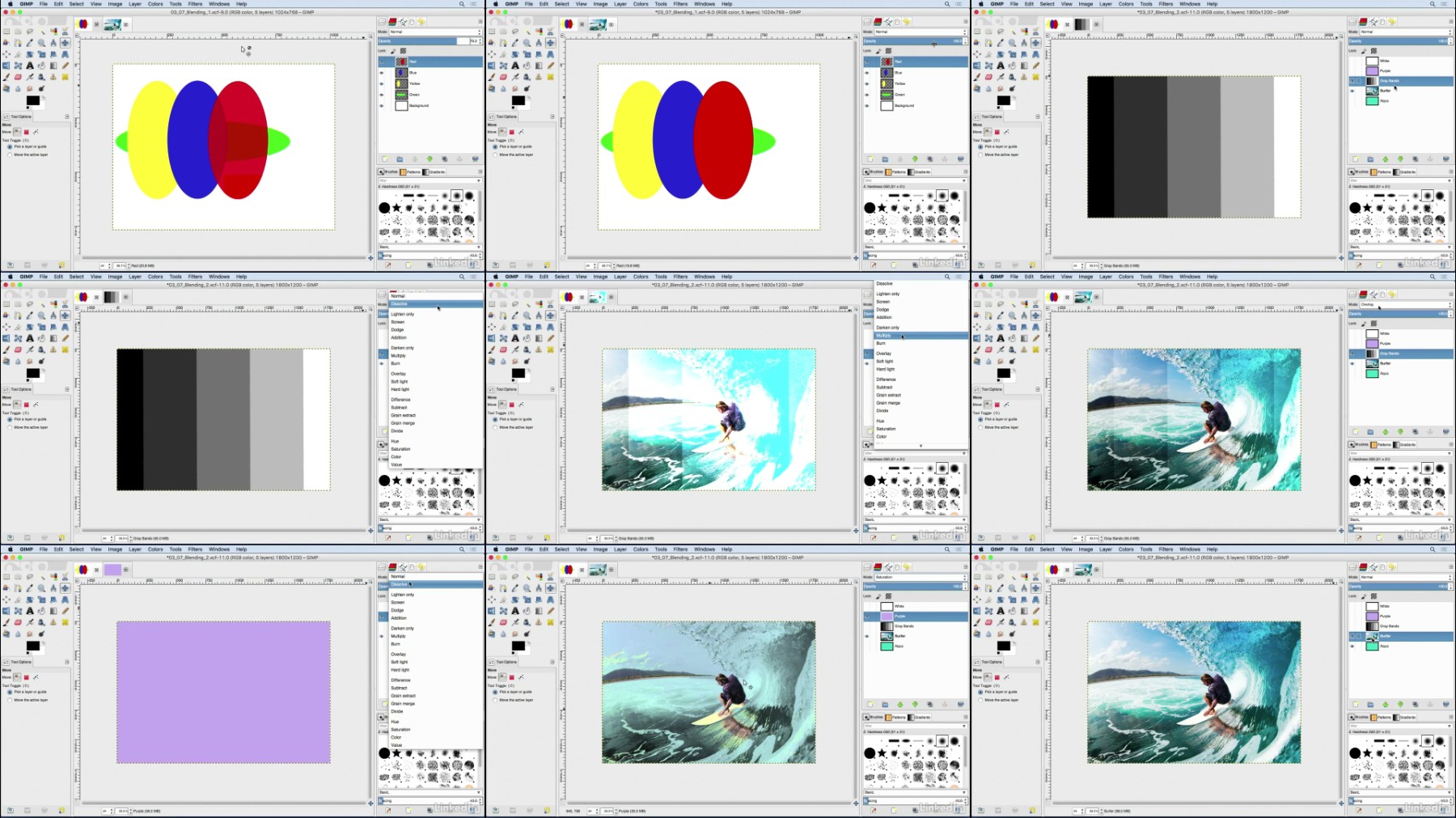1456x818 pixels.
Task: Toggle Surfer layer visibility in Saturation-mode window
Action: 867,636
